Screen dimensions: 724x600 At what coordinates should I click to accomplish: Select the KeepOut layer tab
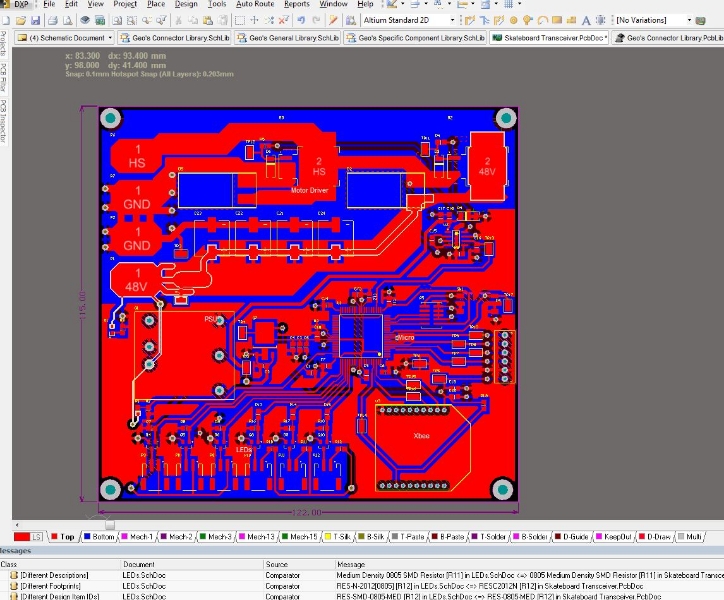[x=612, y=537]
